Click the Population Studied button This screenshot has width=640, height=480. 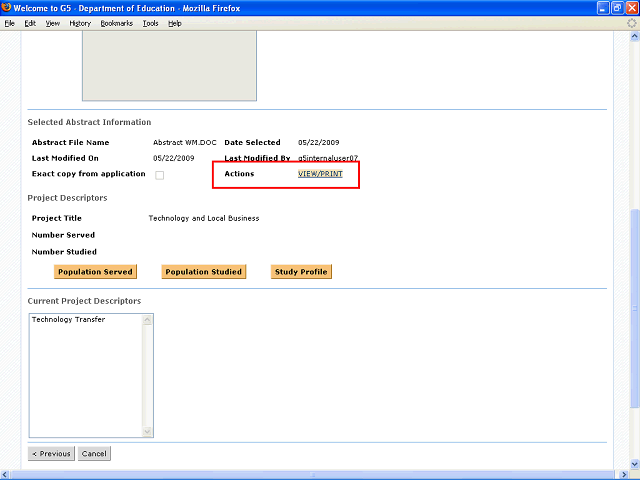[204, 272]
